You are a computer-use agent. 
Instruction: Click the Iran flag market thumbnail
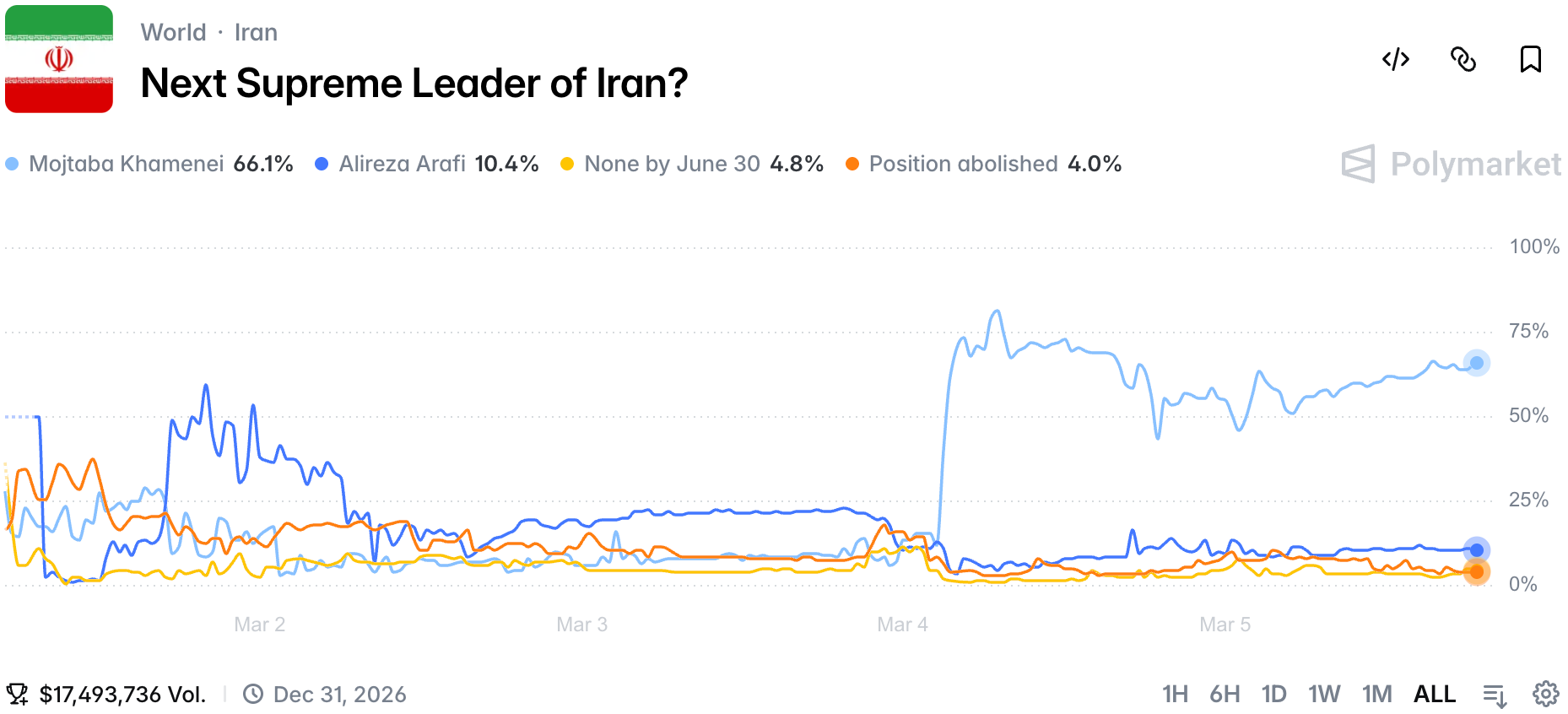(59, 59)
